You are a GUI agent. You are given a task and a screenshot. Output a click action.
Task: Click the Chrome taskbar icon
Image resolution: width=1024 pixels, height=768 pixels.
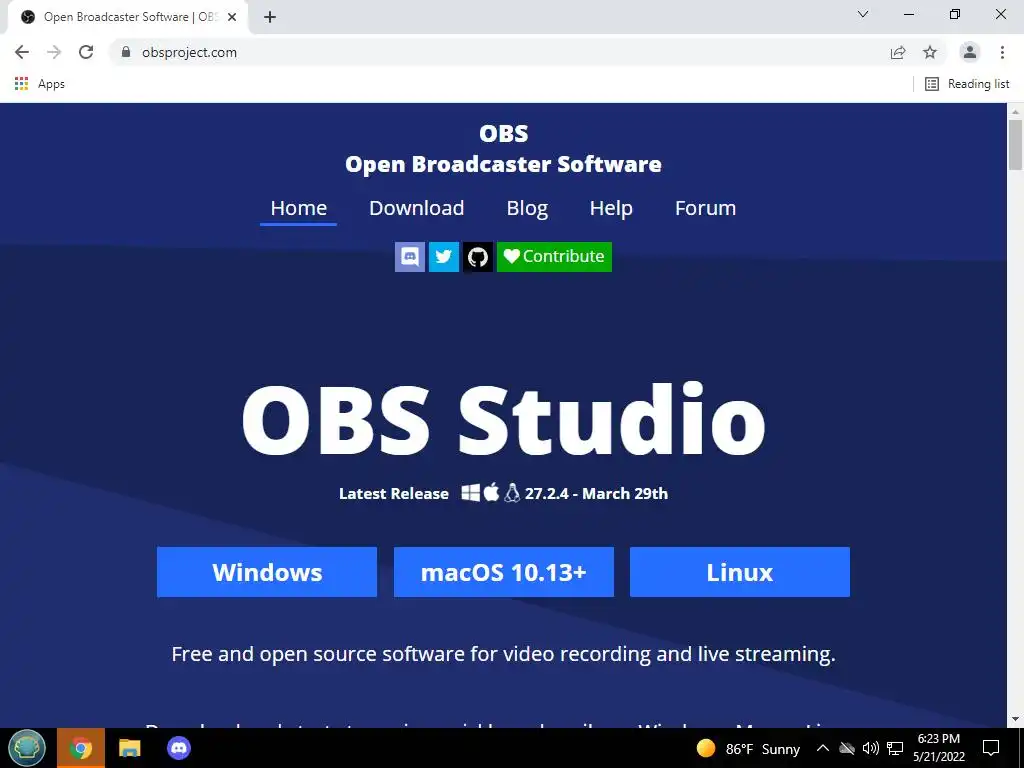pos(81,748)
